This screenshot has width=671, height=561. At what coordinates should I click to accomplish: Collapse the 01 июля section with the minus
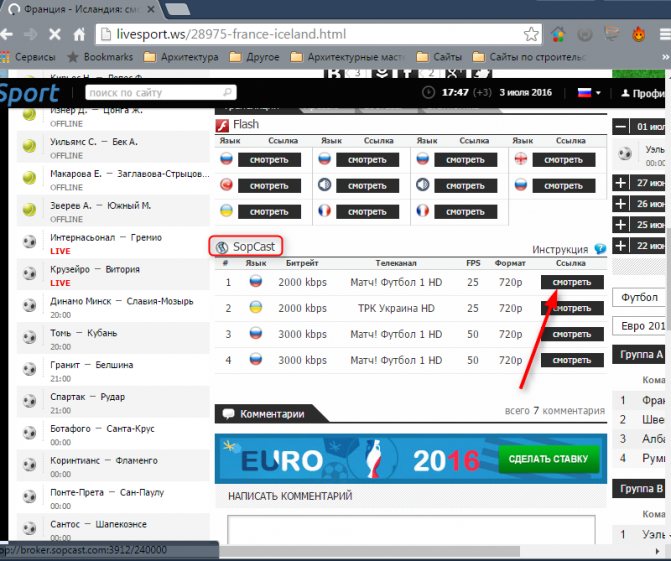(x=621, y=127)
